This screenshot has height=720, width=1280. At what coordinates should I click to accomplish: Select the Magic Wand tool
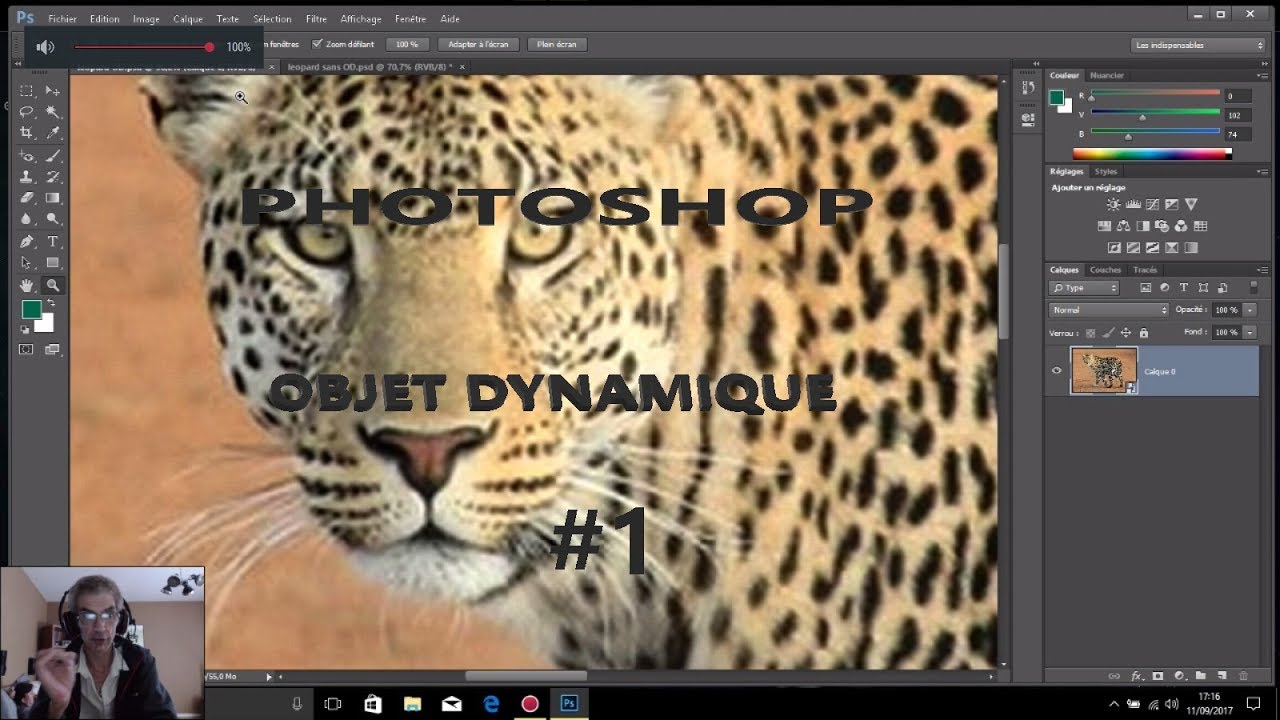point(53,112)
